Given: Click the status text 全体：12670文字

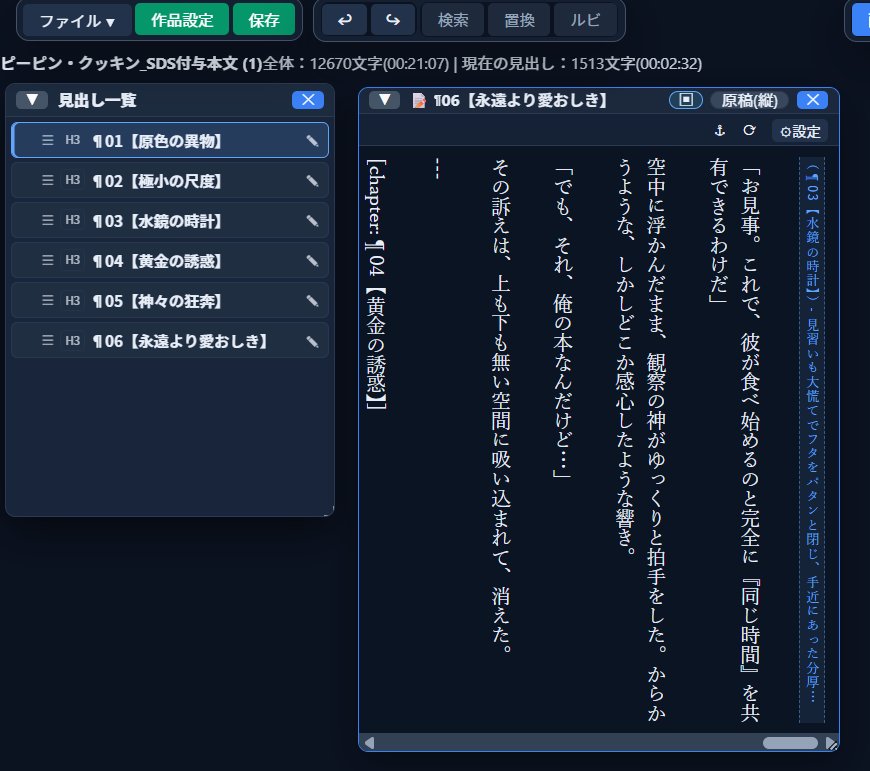Looking at the screenshot, I should click(x=356, y=64).
